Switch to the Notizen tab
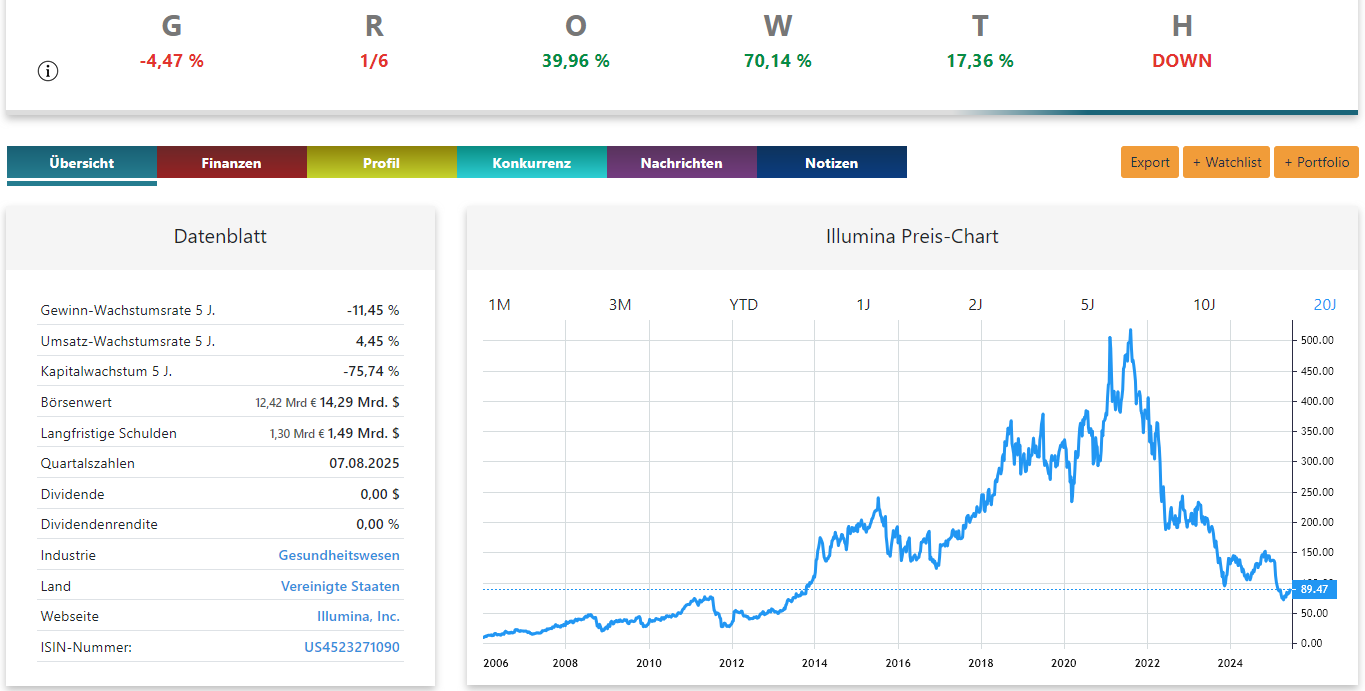Screen dimensions: 1365x691 (x=832, y=163)
